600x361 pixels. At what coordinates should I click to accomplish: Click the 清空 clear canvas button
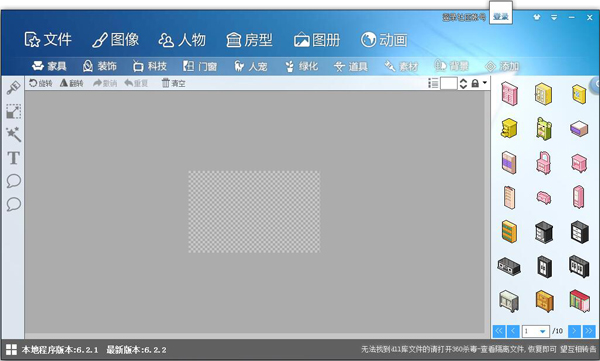click(x=173, y=83)
